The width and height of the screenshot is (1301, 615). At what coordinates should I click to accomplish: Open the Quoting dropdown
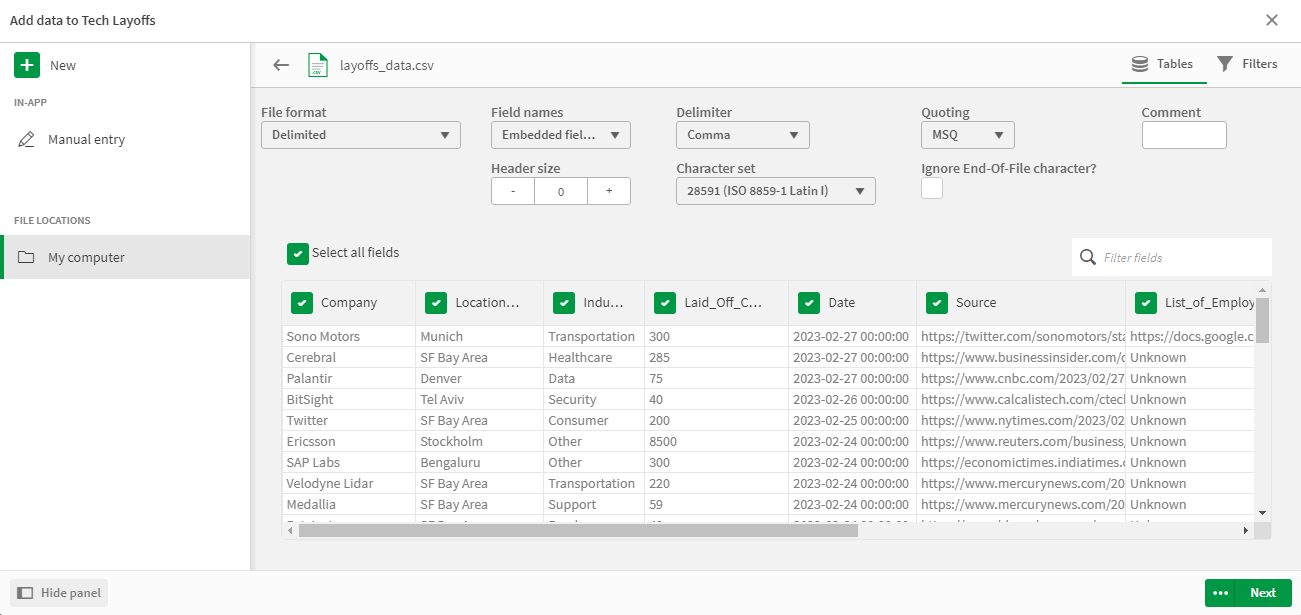[967, 134]
